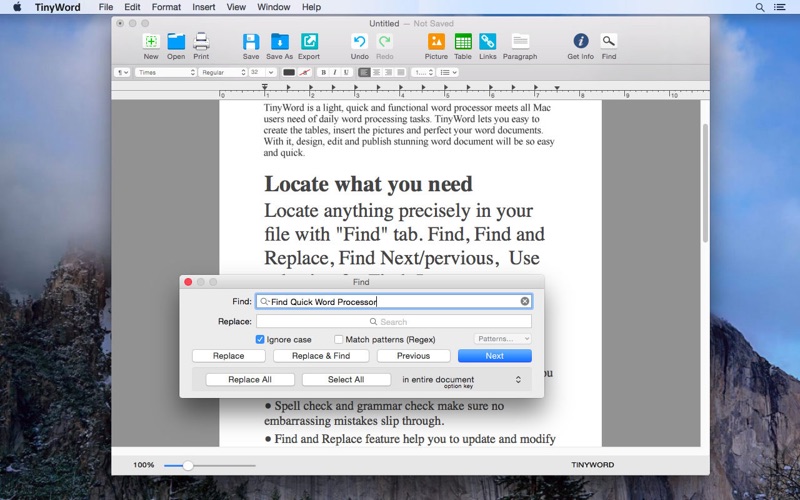Click the 100% zoom percentage label

(x=143, y=465)
